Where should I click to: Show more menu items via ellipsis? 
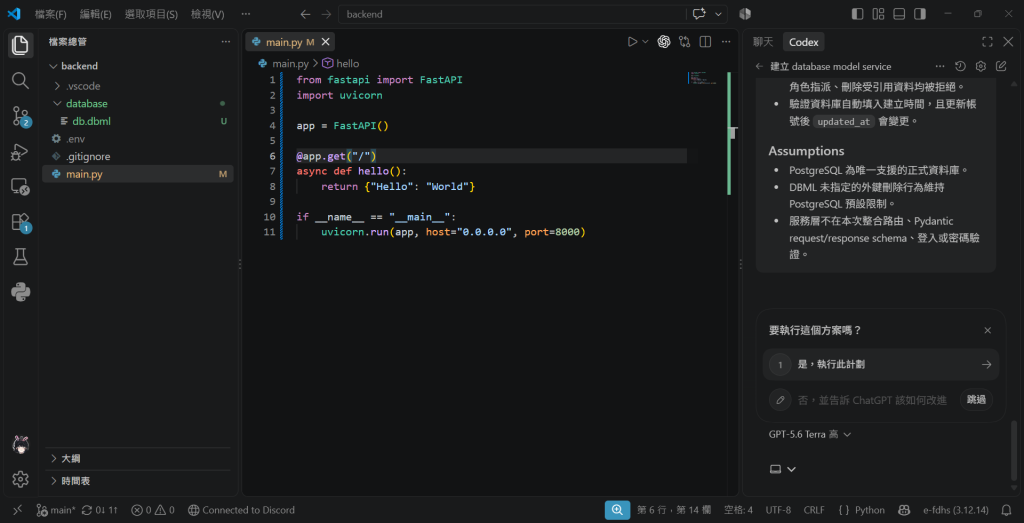point(245,14)
